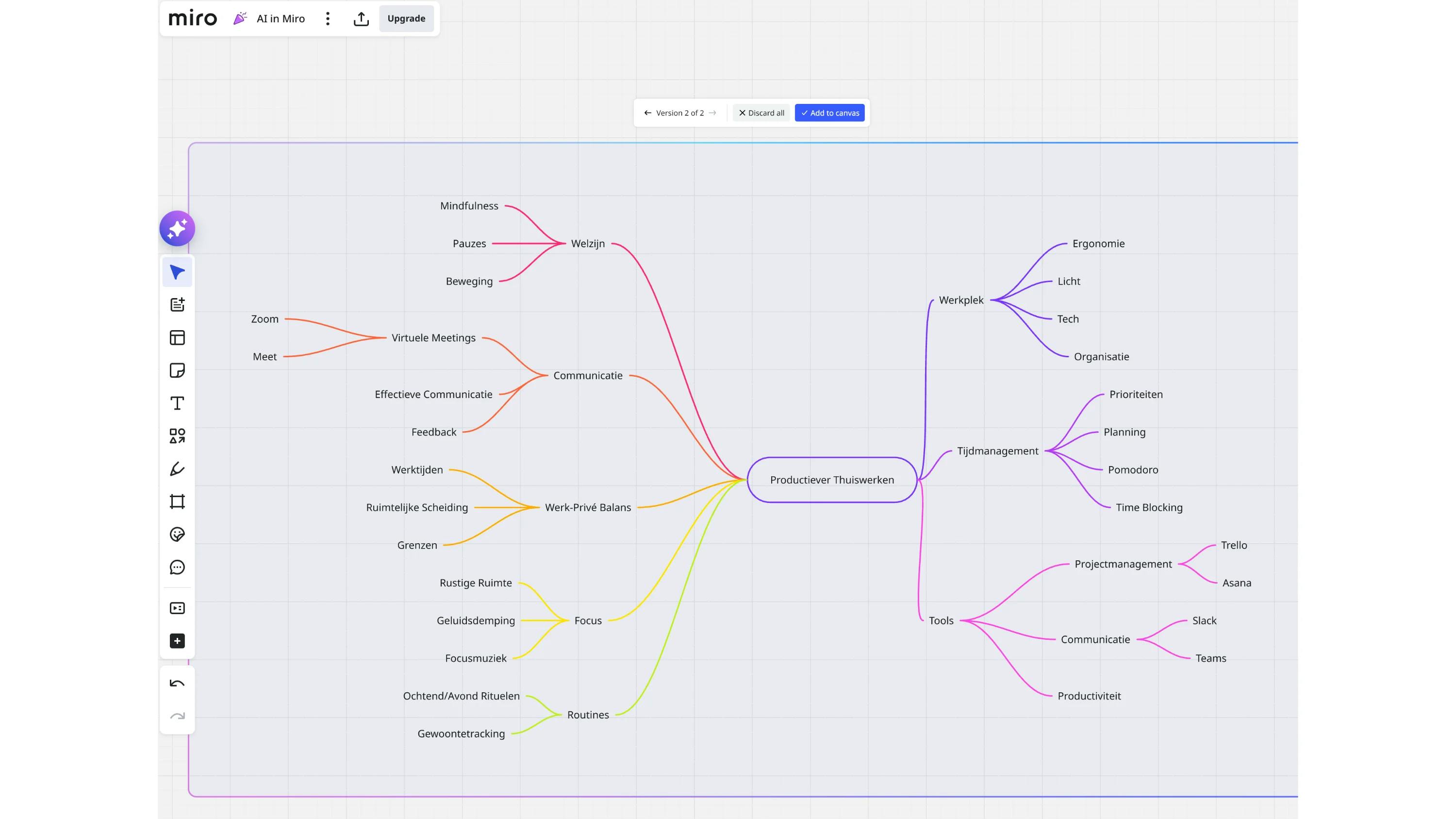The image size is (1456, 819).
Task: Open the templates tool icon
Action: pos(177,338)
